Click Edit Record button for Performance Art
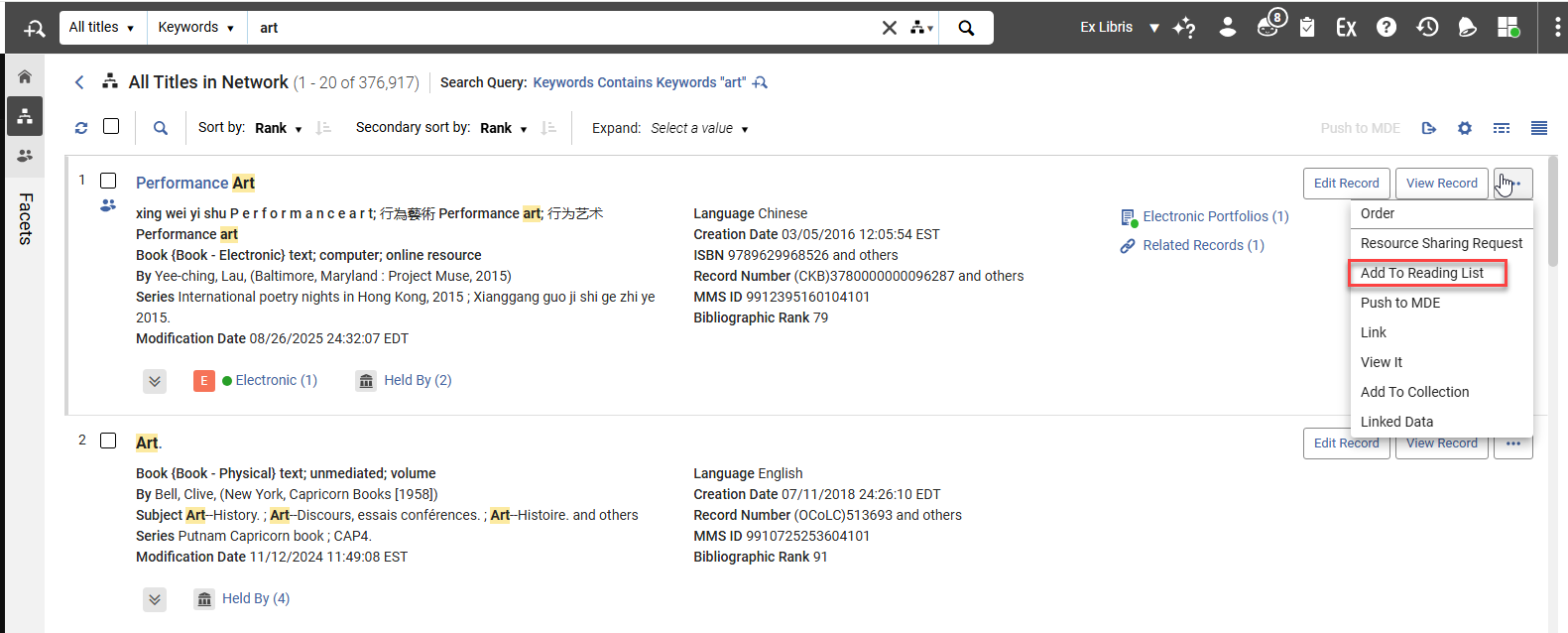 [x=1346, y=184]
